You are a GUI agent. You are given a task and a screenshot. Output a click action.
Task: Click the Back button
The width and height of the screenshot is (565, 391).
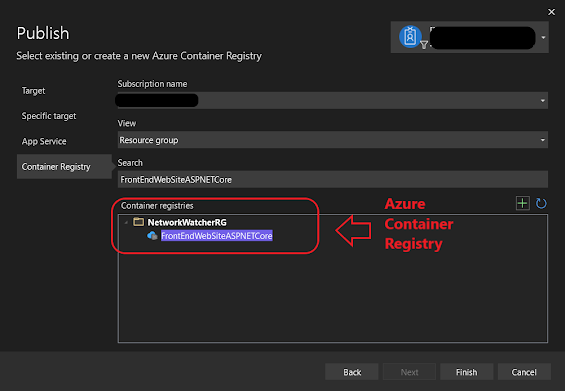(352, 372)
